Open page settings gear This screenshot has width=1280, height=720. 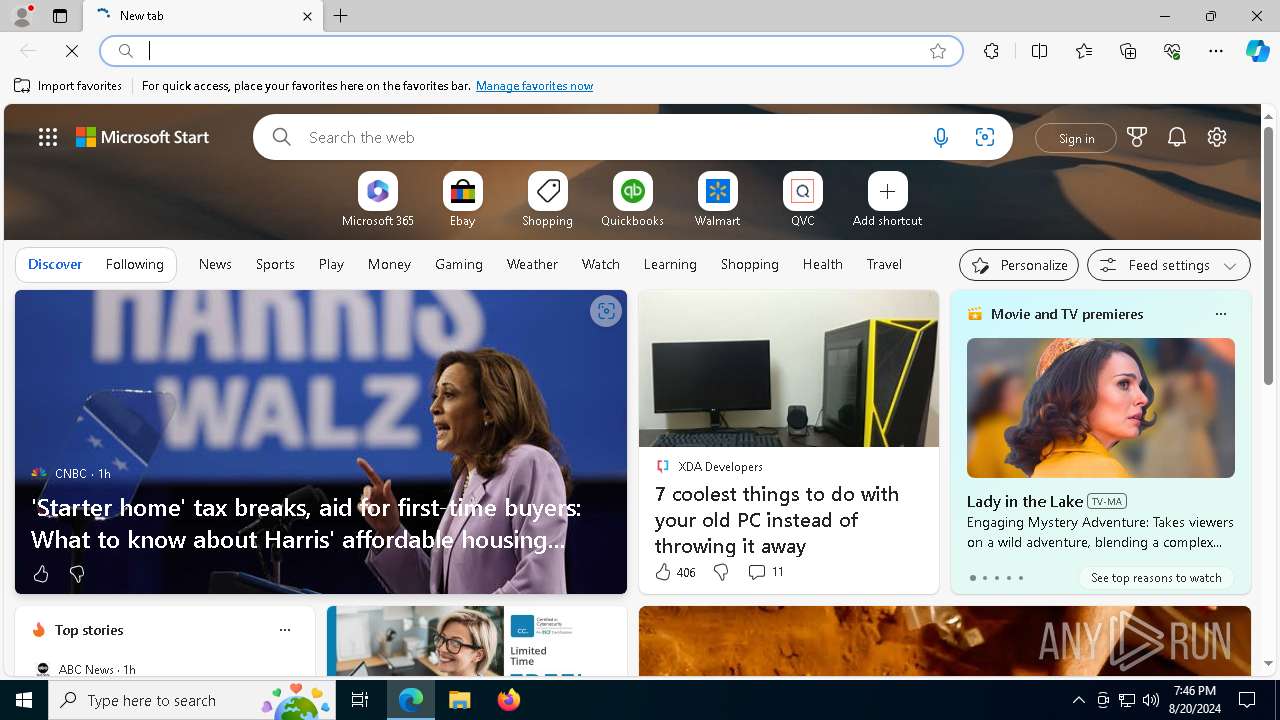point(1217,138)
